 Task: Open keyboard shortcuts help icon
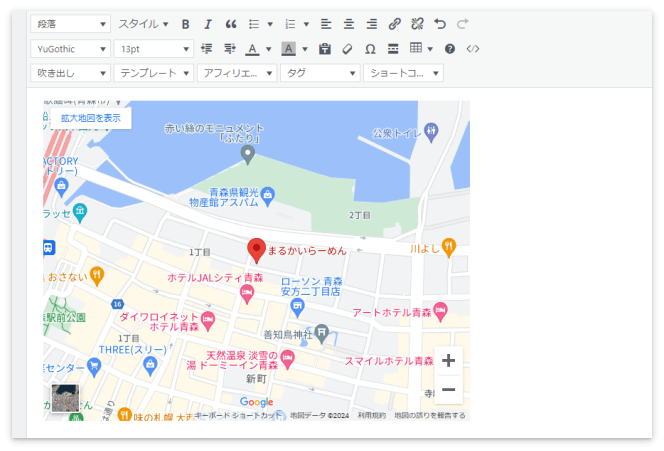[450, 49]
